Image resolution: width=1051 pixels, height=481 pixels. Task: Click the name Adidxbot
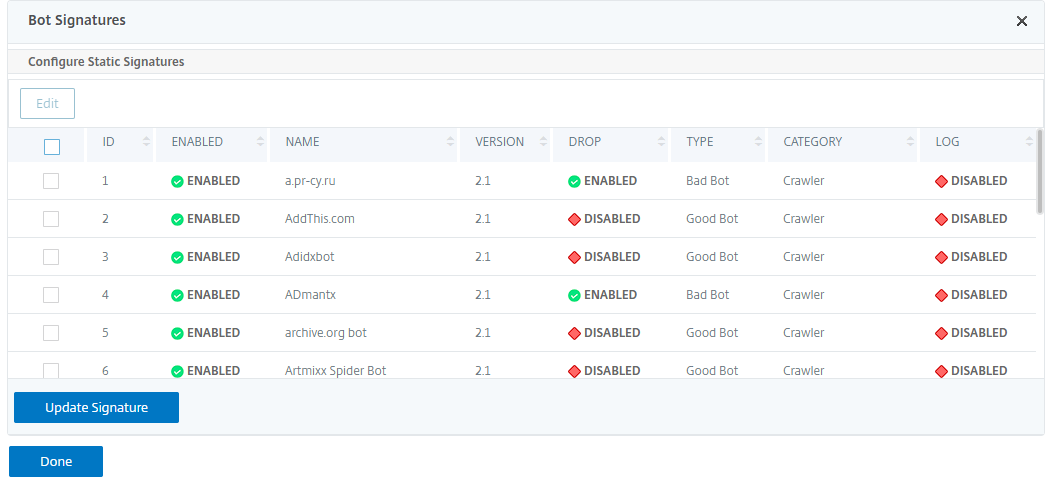pos(310,257)
